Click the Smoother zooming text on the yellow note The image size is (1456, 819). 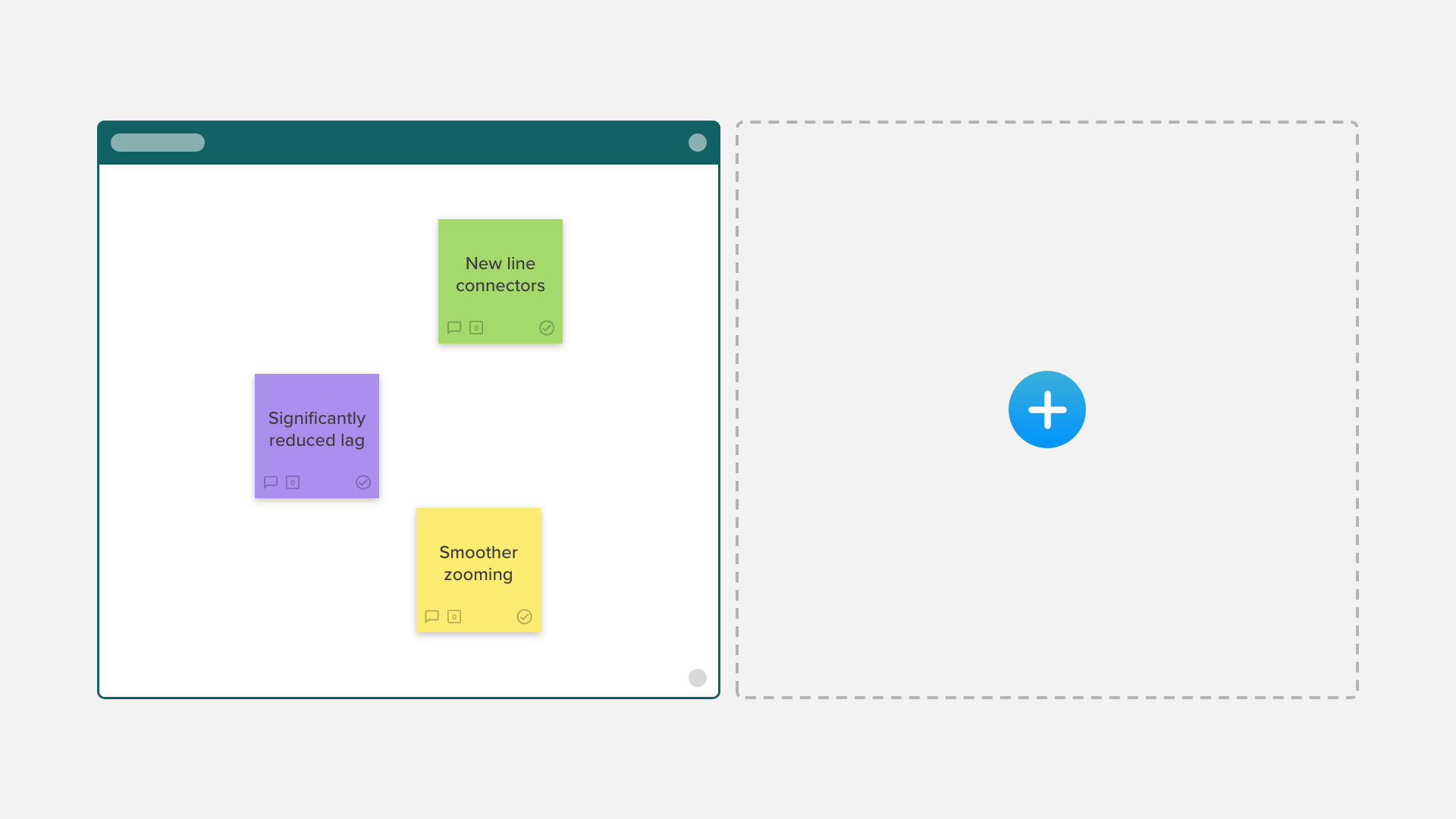[x=479, y=563]
